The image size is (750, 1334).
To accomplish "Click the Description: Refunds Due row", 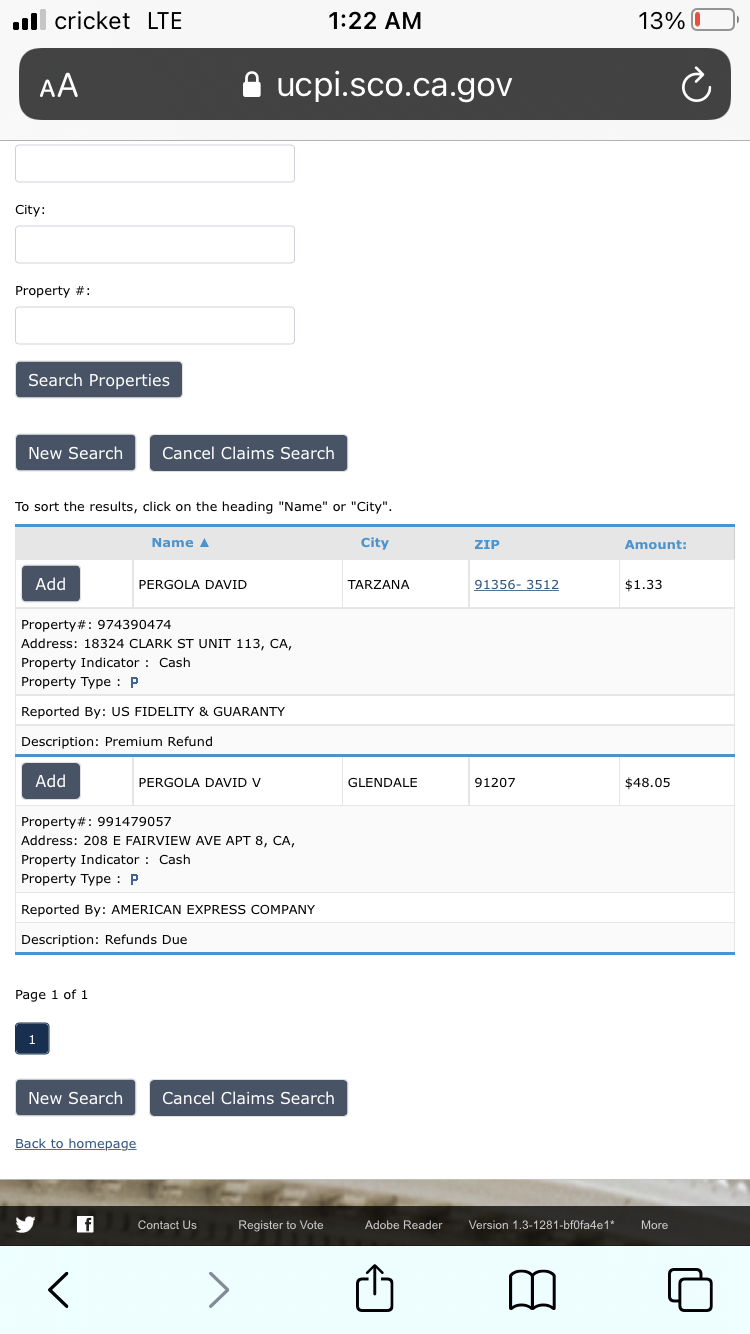I will (375, 939).
